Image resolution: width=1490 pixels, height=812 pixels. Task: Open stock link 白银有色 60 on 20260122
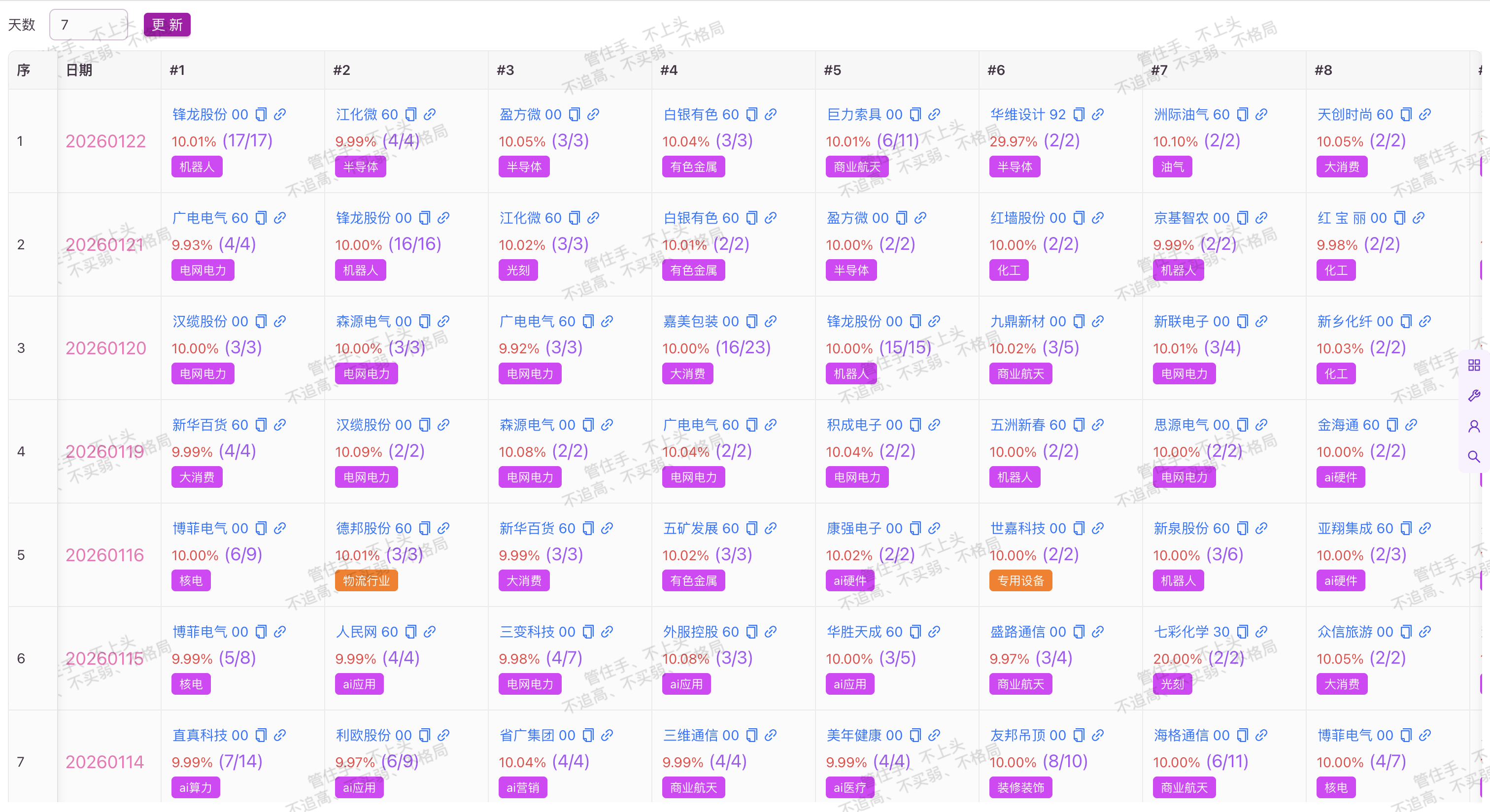(701, 114)
